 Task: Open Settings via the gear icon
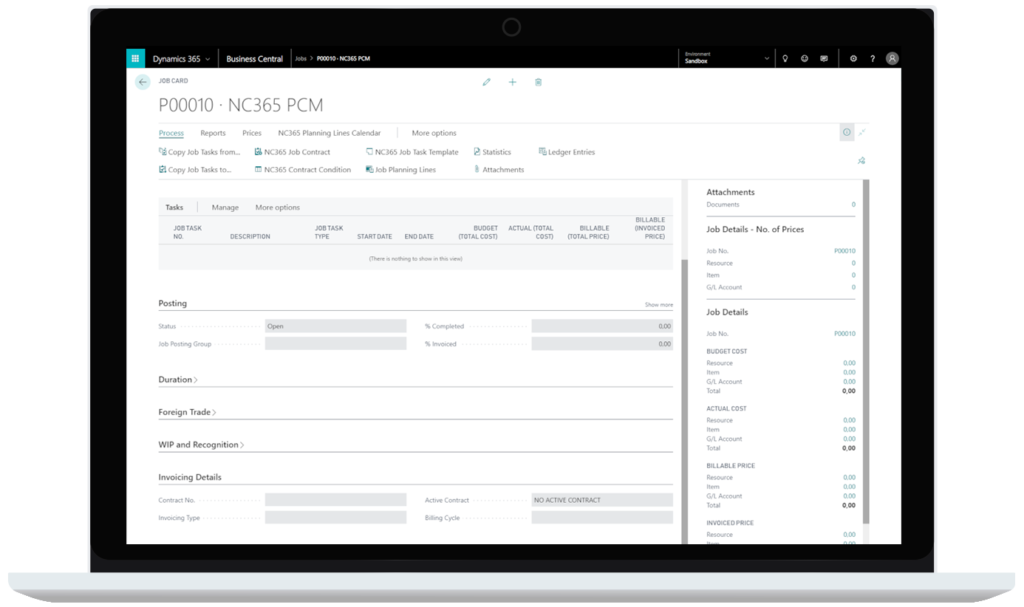click(x=853, y=58)
